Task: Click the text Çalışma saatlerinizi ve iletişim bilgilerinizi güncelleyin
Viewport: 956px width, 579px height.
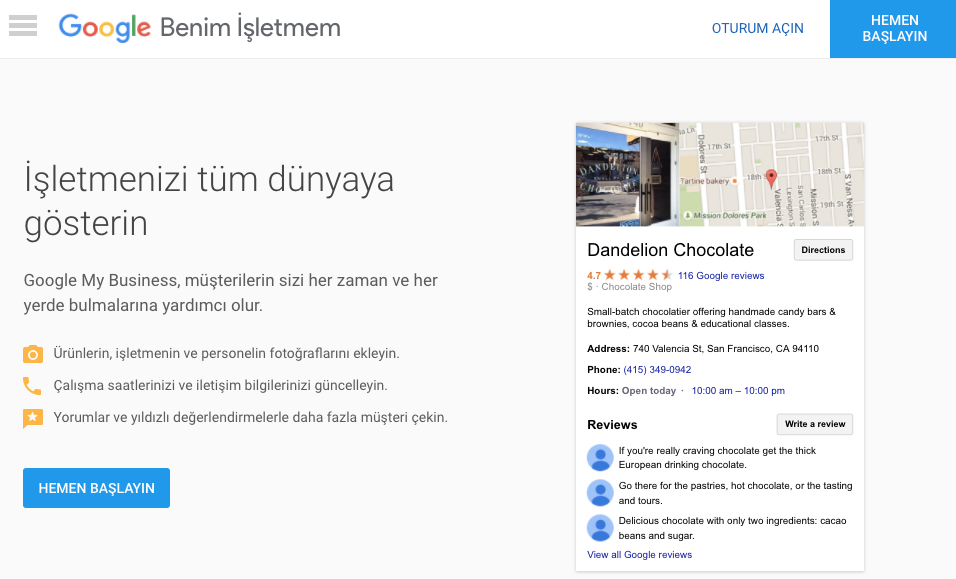Action: pyautogui.click(x=221, y=386)
